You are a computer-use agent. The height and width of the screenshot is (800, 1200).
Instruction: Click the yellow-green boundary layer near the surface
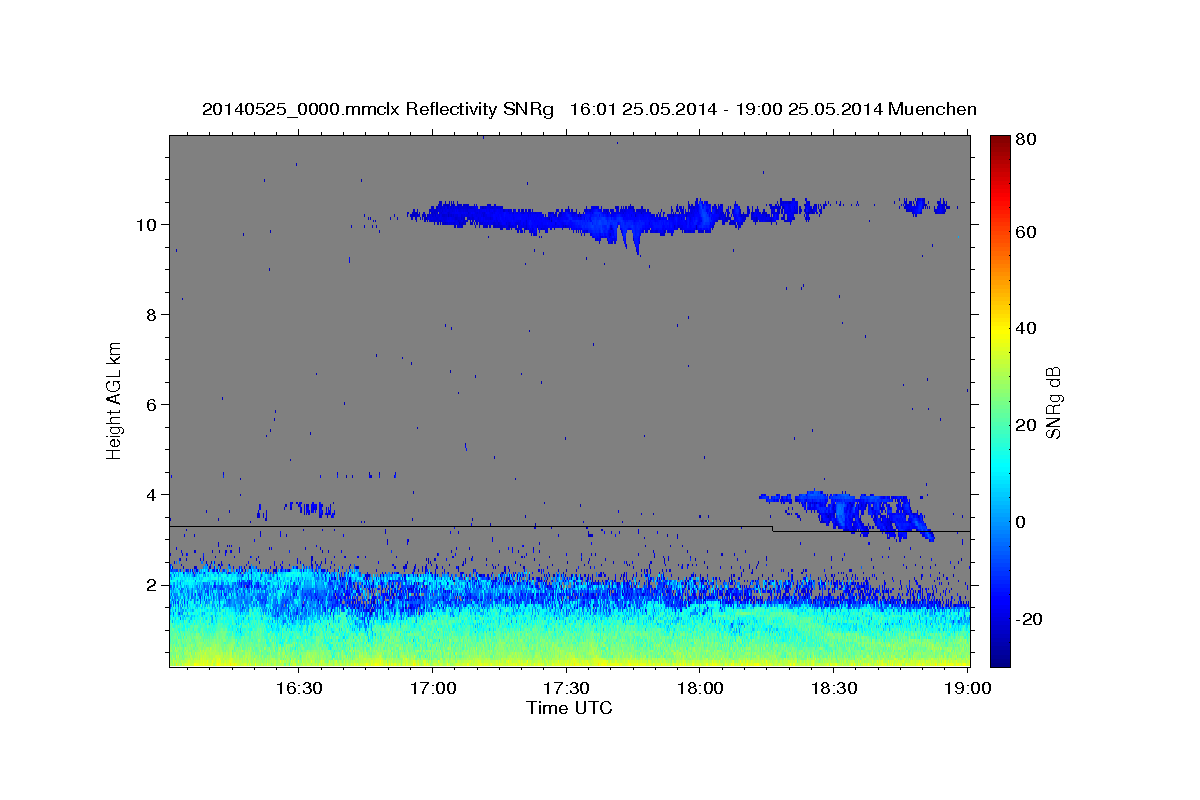click(x=570, y=648)
